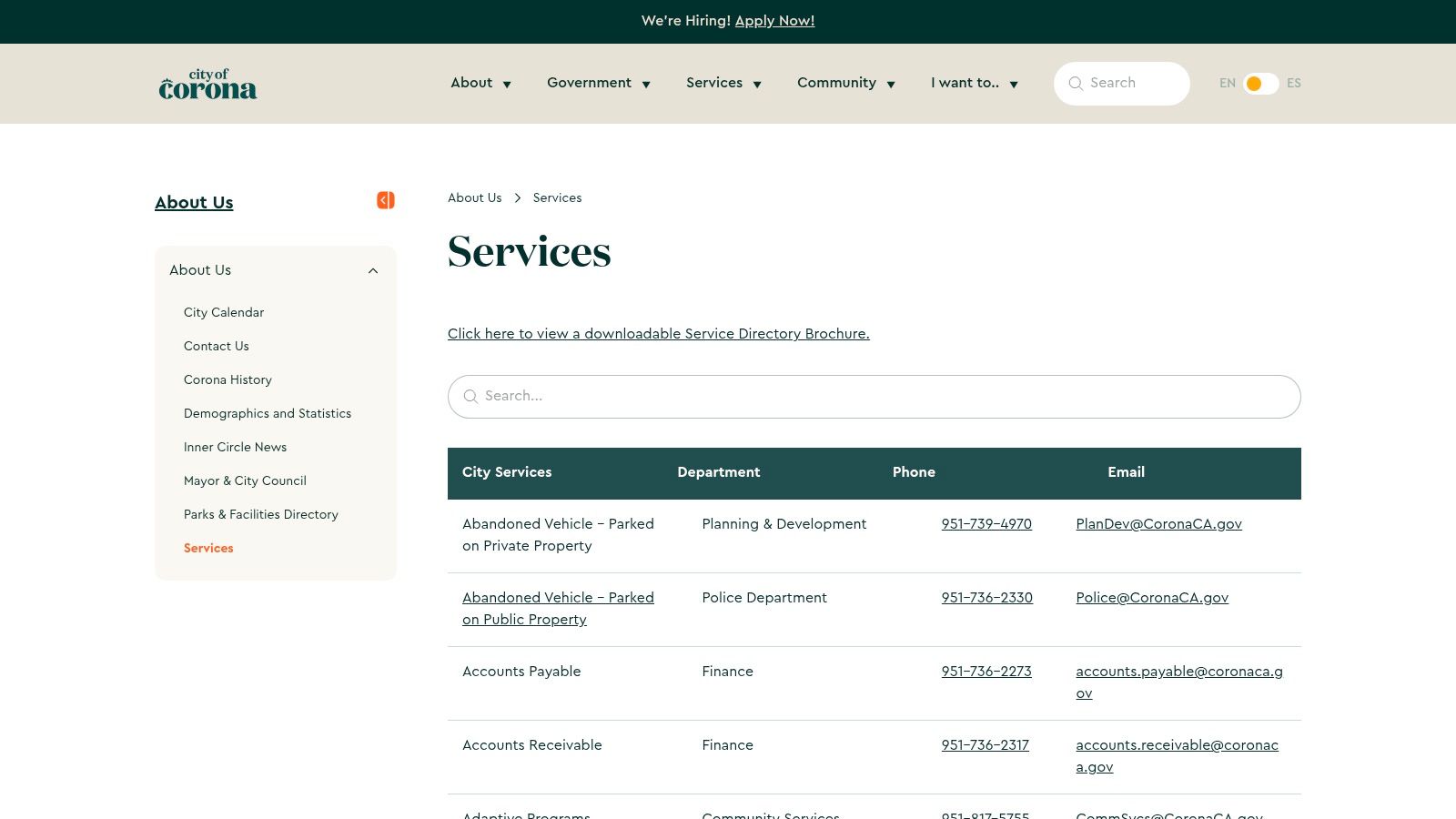Viewport: 1456px width, 819px height.
Task: Toggle language switch between EN and ES
Action: pos(1260,84)
